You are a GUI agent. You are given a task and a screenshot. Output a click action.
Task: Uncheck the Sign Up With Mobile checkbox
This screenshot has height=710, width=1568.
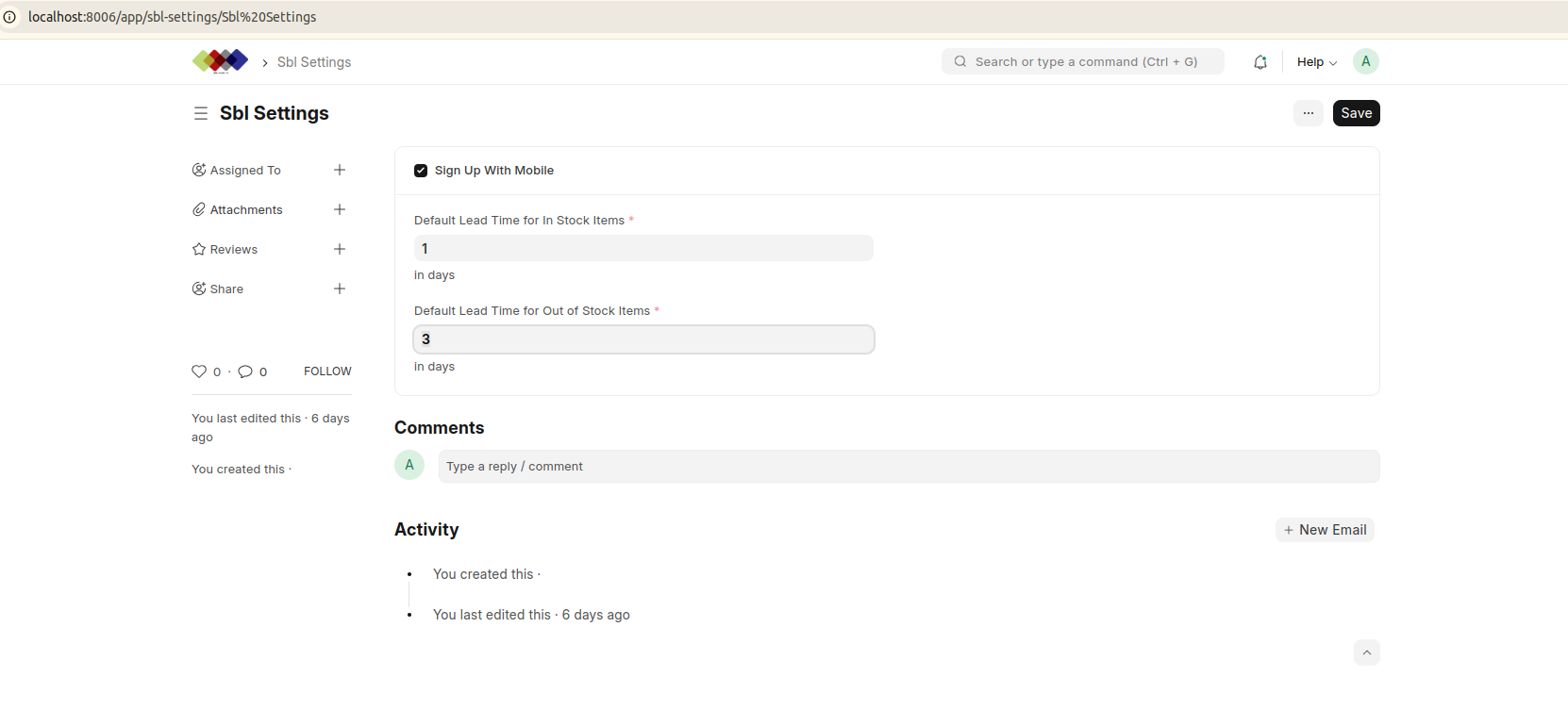click(421, 171)
